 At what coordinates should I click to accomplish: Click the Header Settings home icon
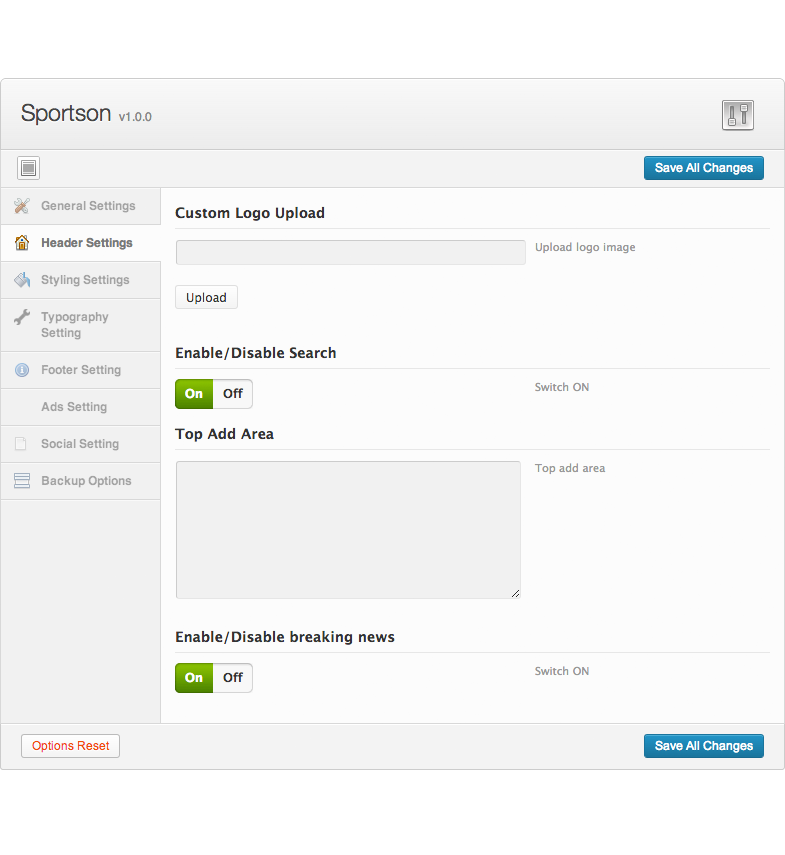click(x=22, y=243)
